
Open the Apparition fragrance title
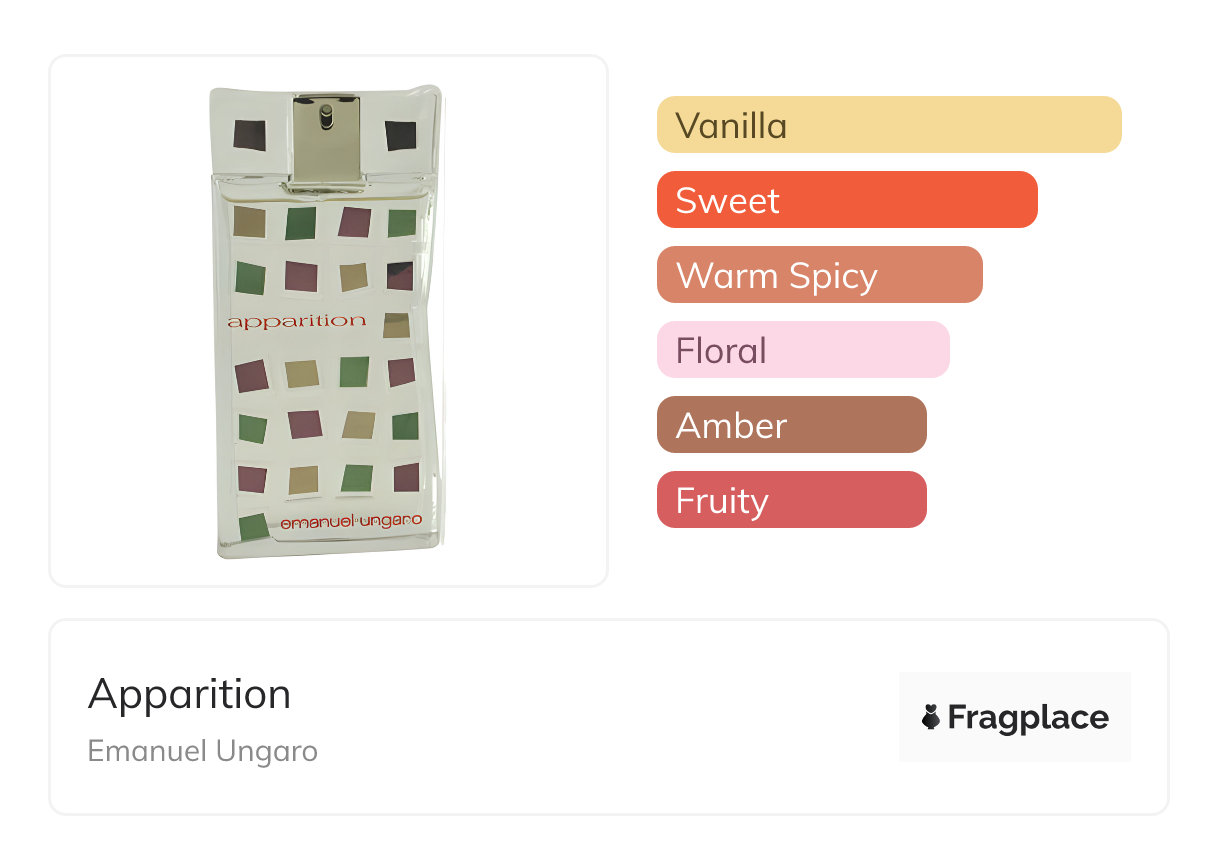point(189,694)
